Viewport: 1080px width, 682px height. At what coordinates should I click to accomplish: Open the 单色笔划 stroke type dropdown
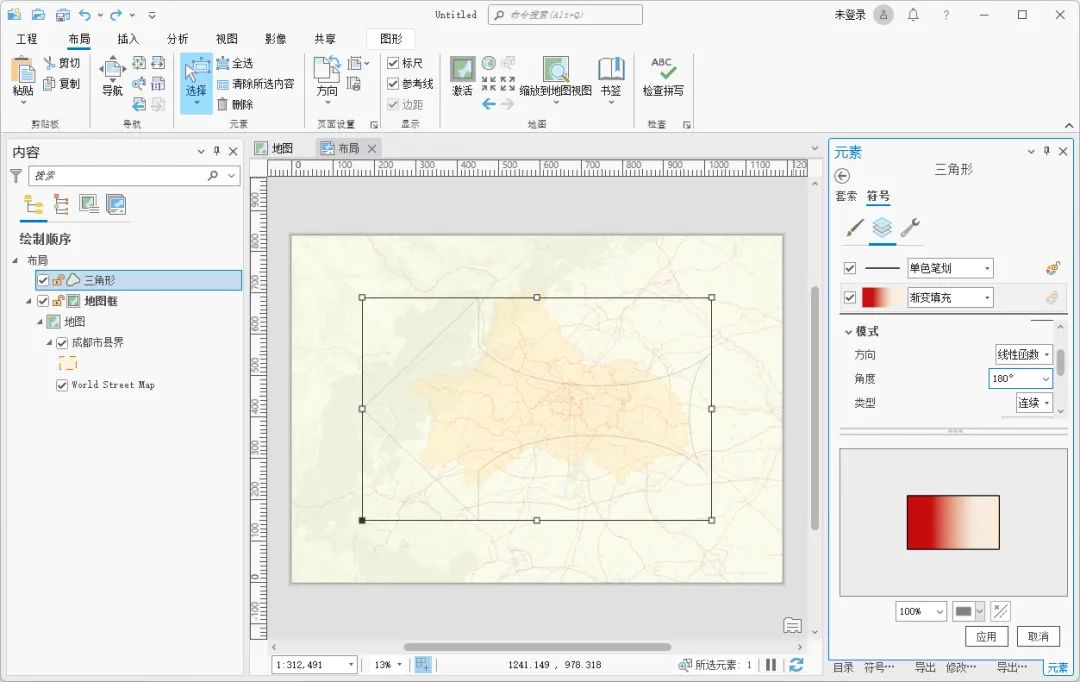tap(951, 268)
